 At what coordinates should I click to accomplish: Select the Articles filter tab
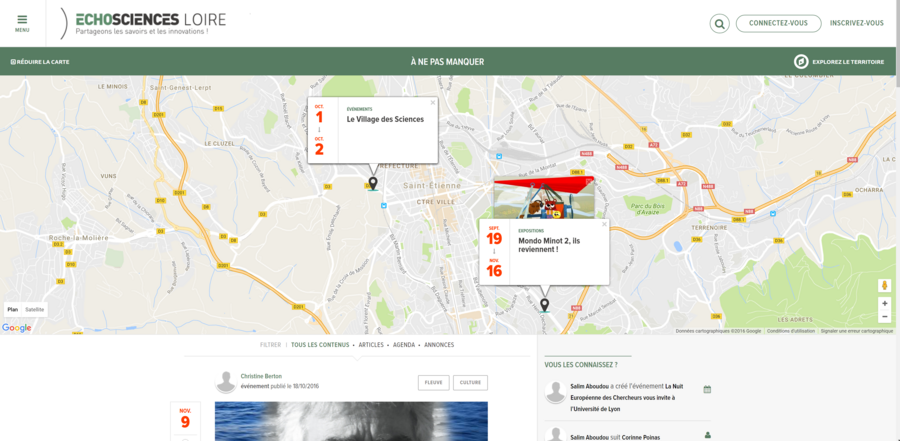pyautogui.click(x=371, y=345)
